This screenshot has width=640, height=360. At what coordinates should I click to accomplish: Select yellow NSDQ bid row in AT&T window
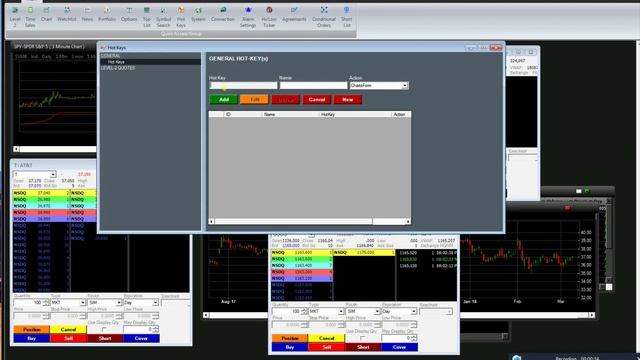41,193
